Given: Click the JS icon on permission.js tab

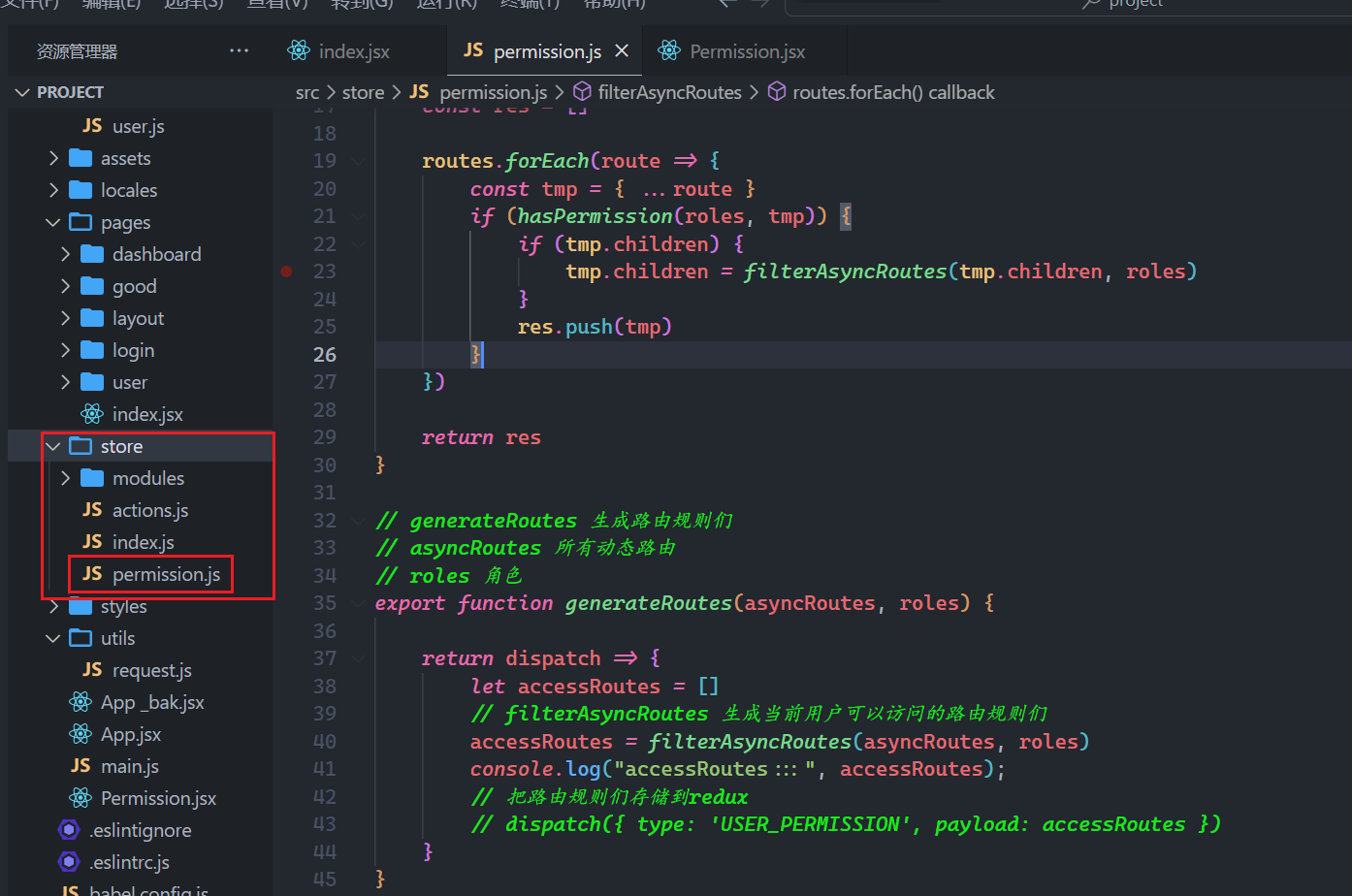Looking at the screenshot, I should (473, 50).
